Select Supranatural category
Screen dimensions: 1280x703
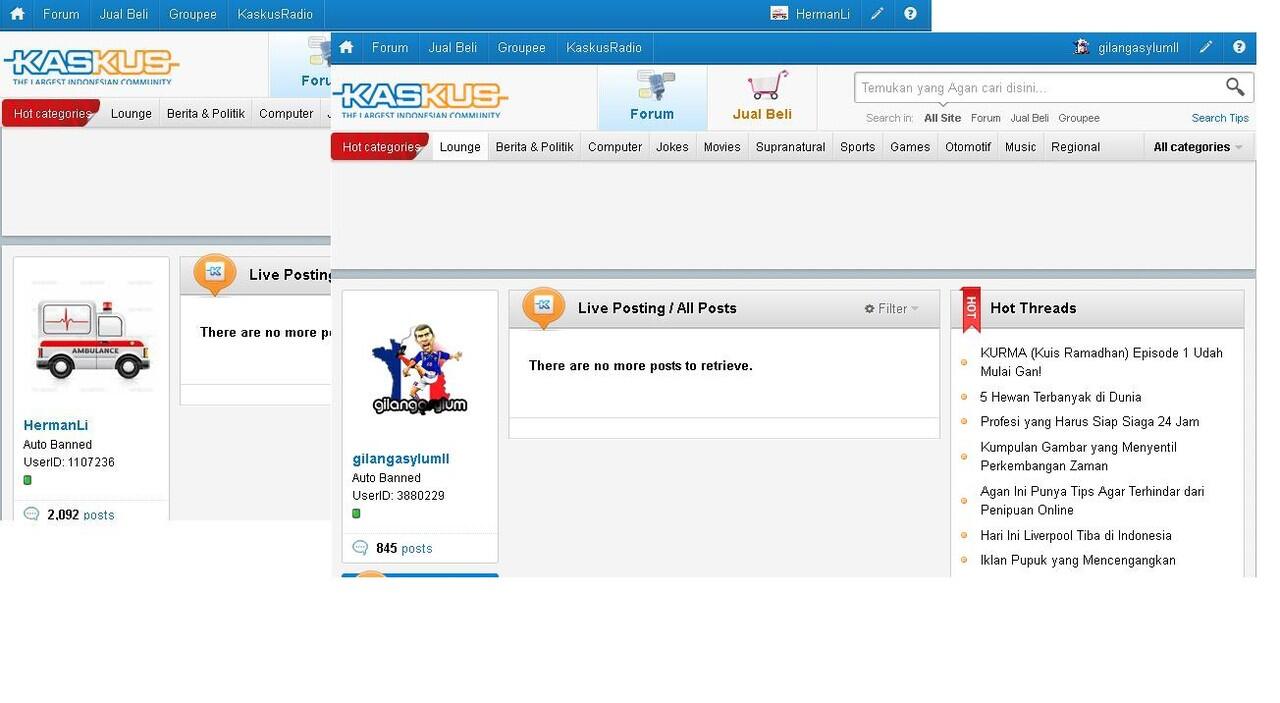[790, 147]
